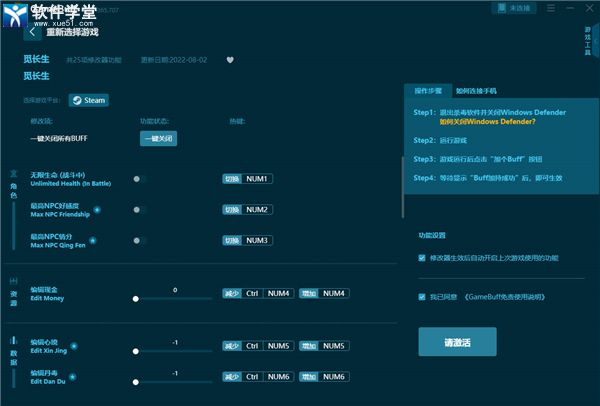Select the 操作步骤 tab
Viewport: 600px width, 406px height.
429,90
